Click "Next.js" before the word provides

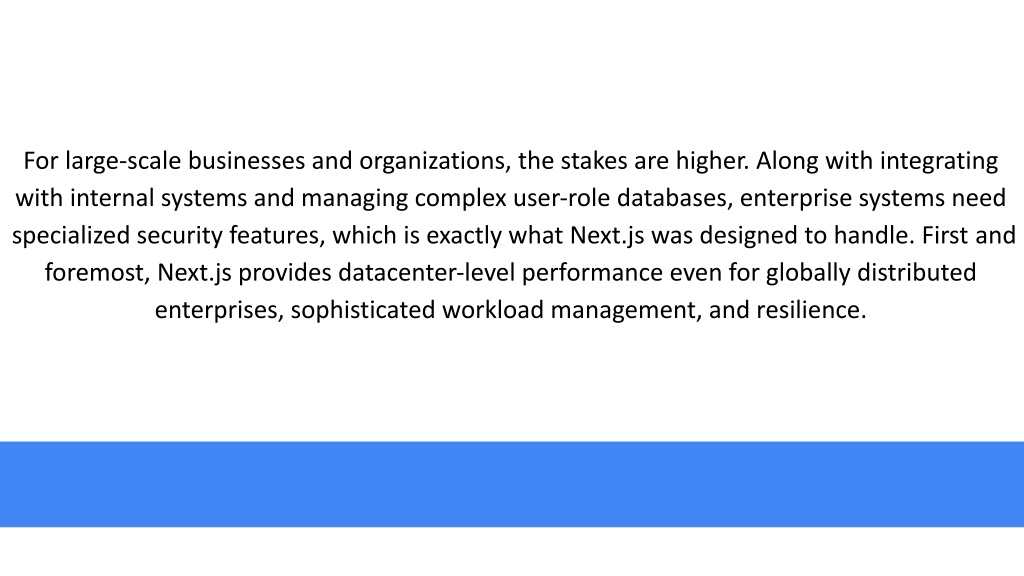pyautogui.click(x=195, y=272)
